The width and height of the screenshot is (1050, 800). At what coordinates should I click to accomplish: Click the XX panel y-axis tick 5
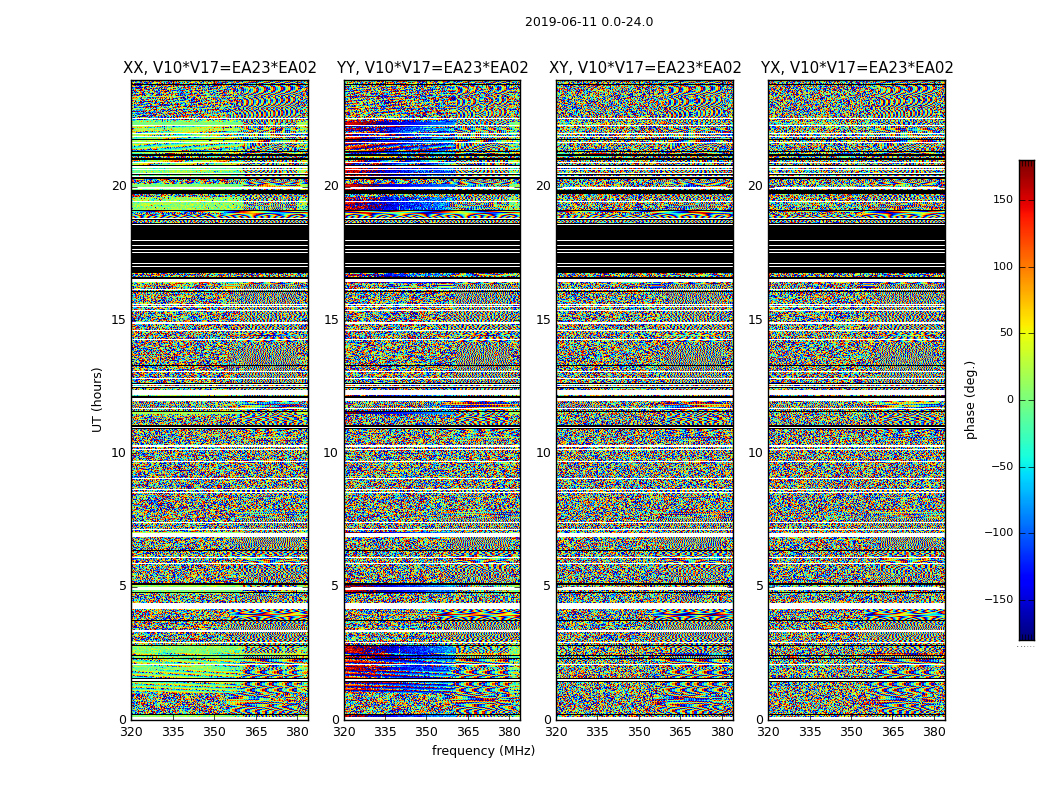click(123, 586)
